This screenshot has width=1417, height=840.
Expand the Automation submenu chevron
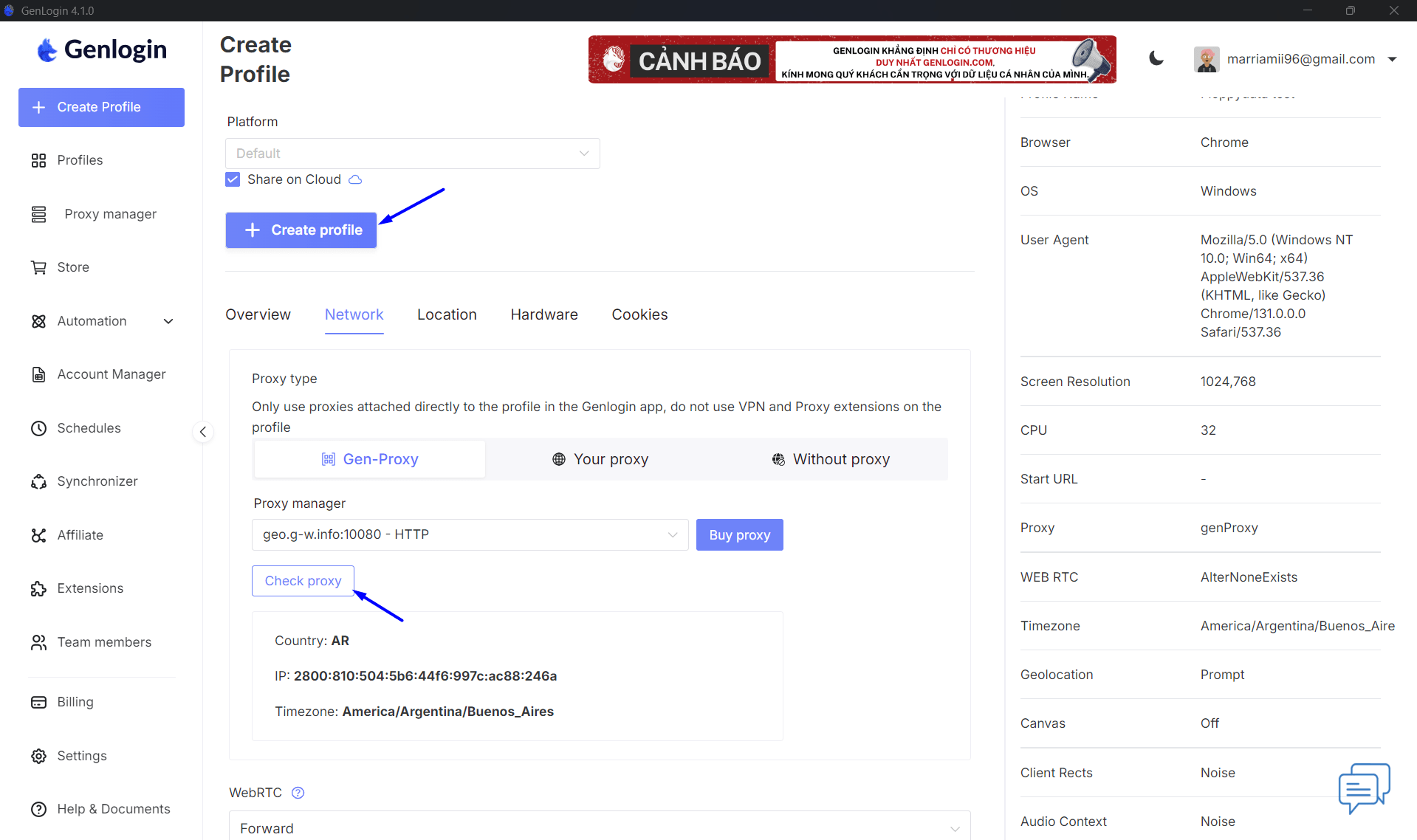168,321
